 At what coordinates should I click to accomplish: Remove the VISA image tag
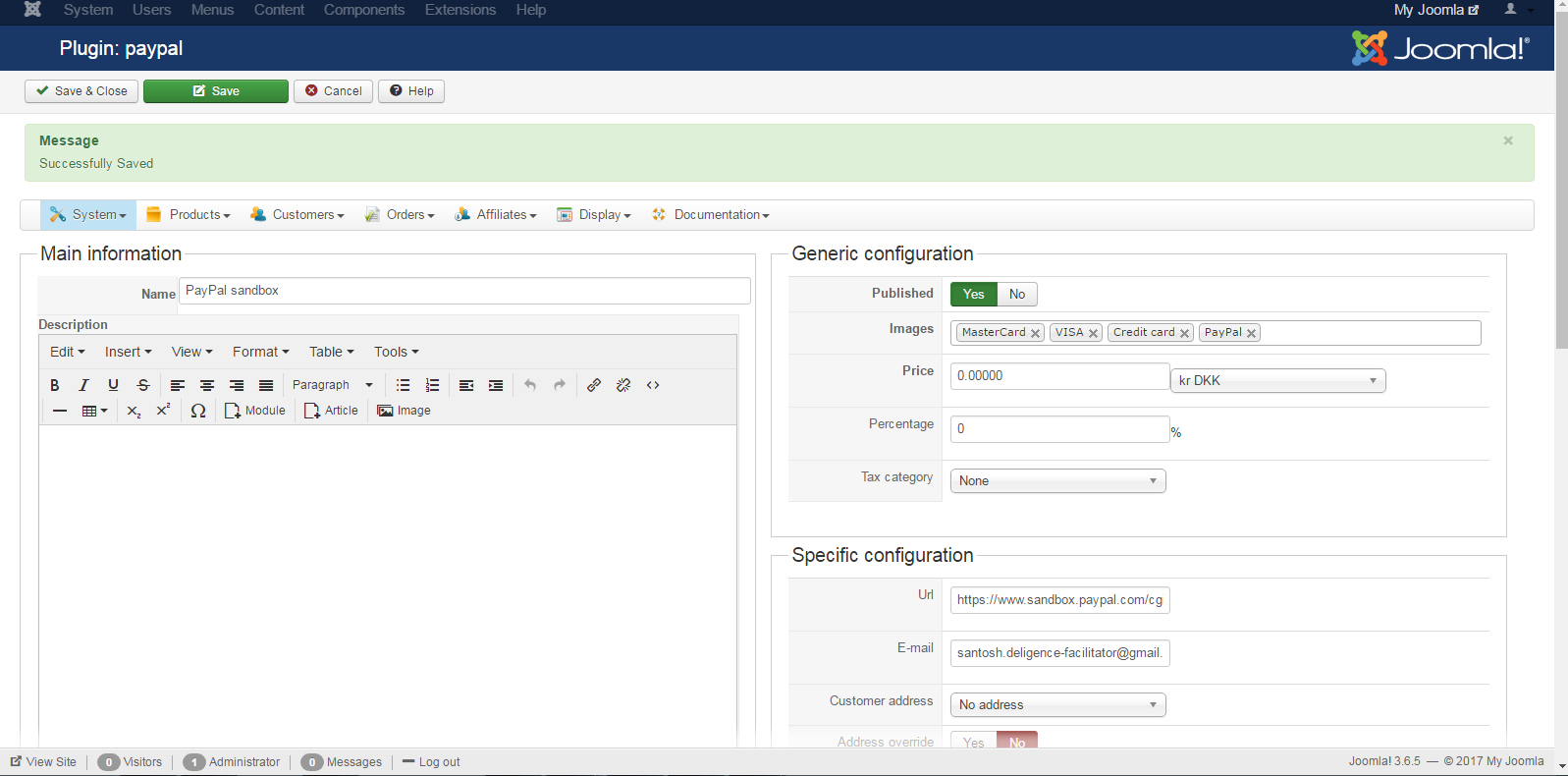(1093, 334)
